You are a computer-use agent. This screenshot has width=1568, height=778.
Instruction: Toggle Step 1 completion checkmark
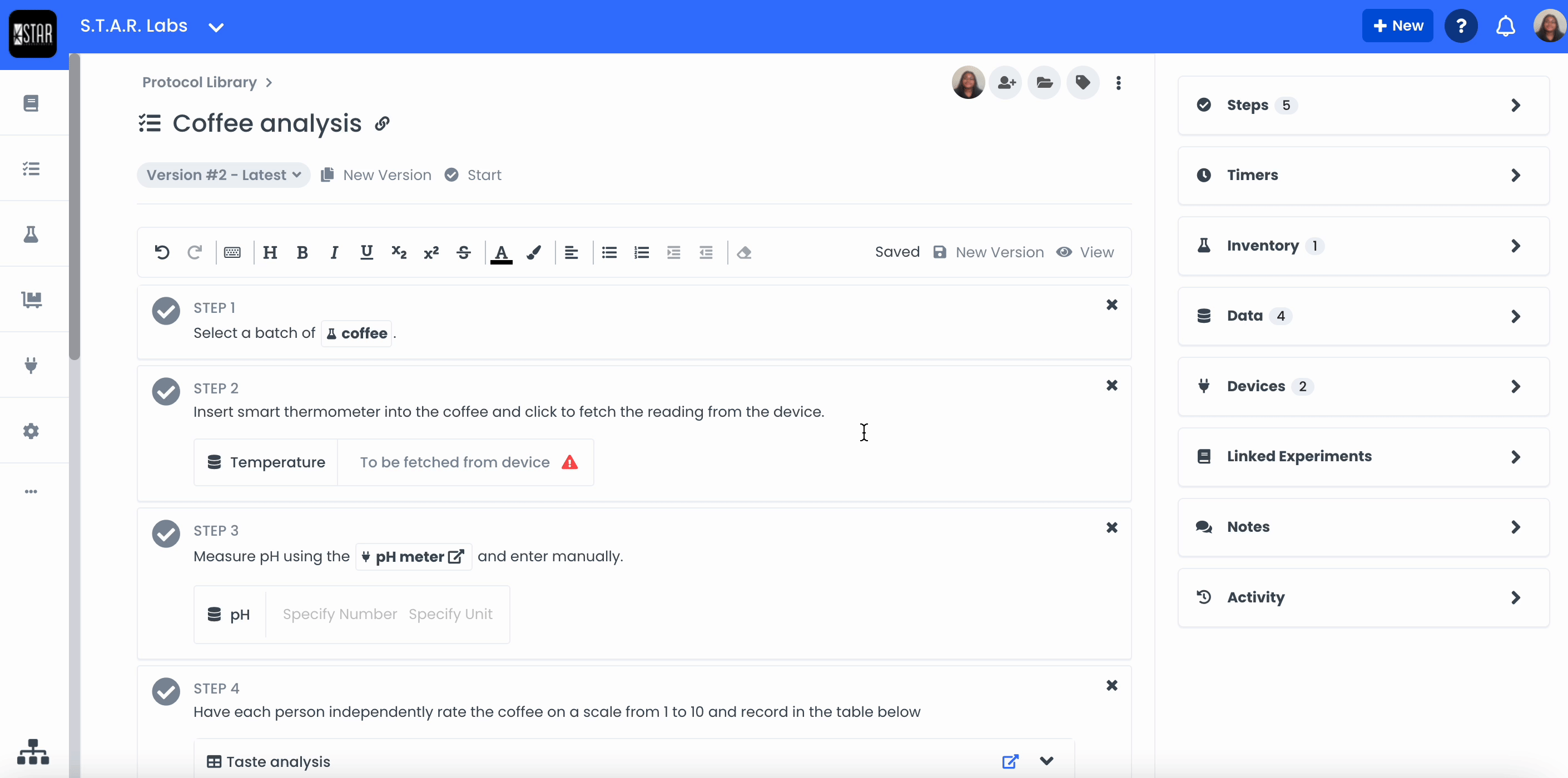[165, 311]
